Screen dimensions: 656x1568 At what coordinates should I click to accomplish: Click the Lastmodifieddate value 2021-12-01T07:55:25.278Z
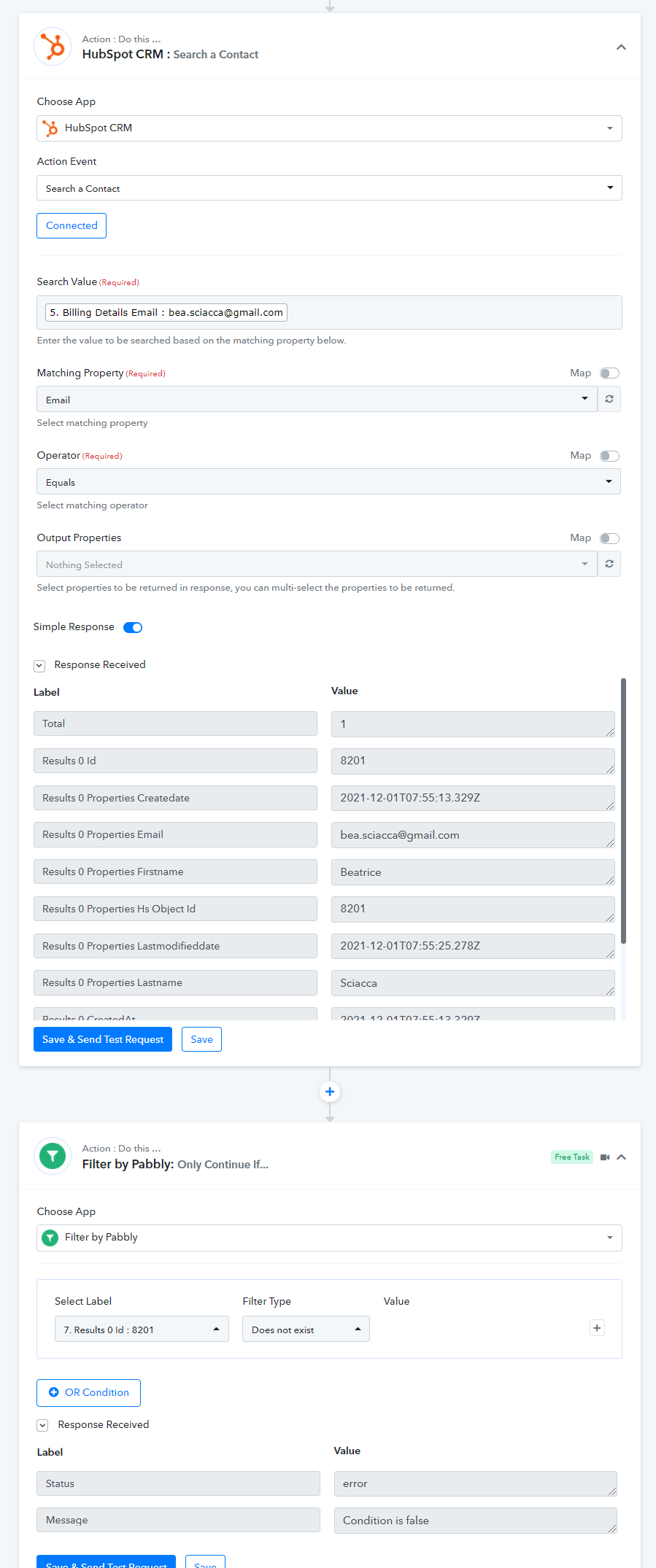[x=473, y=946]
